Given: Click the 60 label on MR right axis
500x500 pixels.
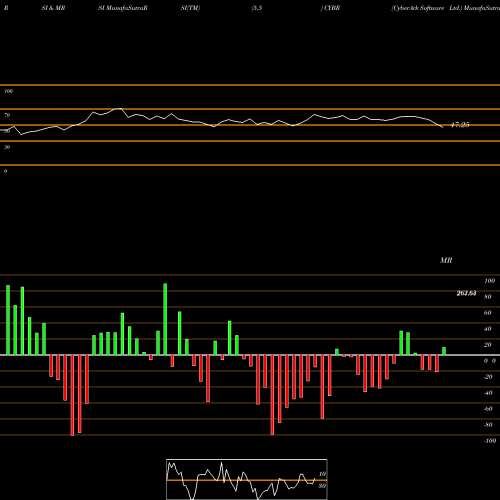Looking at the screenshot, I should click(488, 313).
